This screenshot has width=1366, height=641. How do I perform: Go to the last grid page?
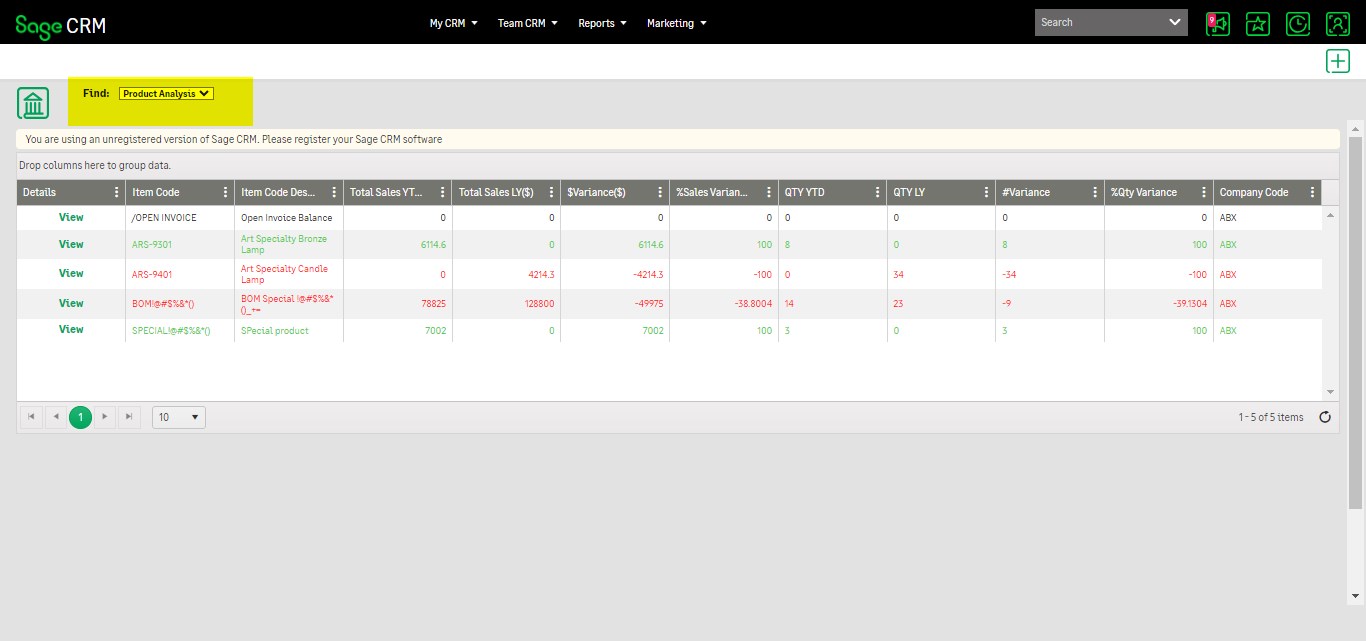point(129,417)
